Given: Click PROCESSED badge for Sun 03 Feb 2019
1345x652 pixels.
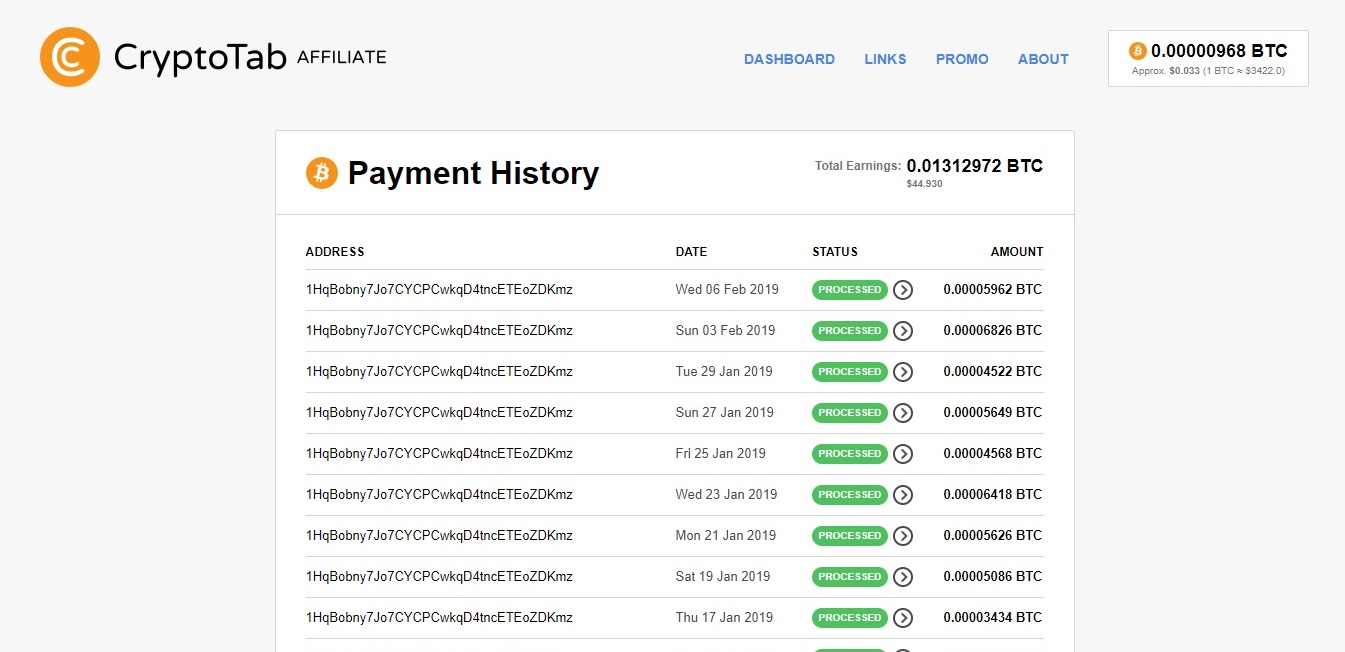Looking at the screenshot, I should [850, 331].
